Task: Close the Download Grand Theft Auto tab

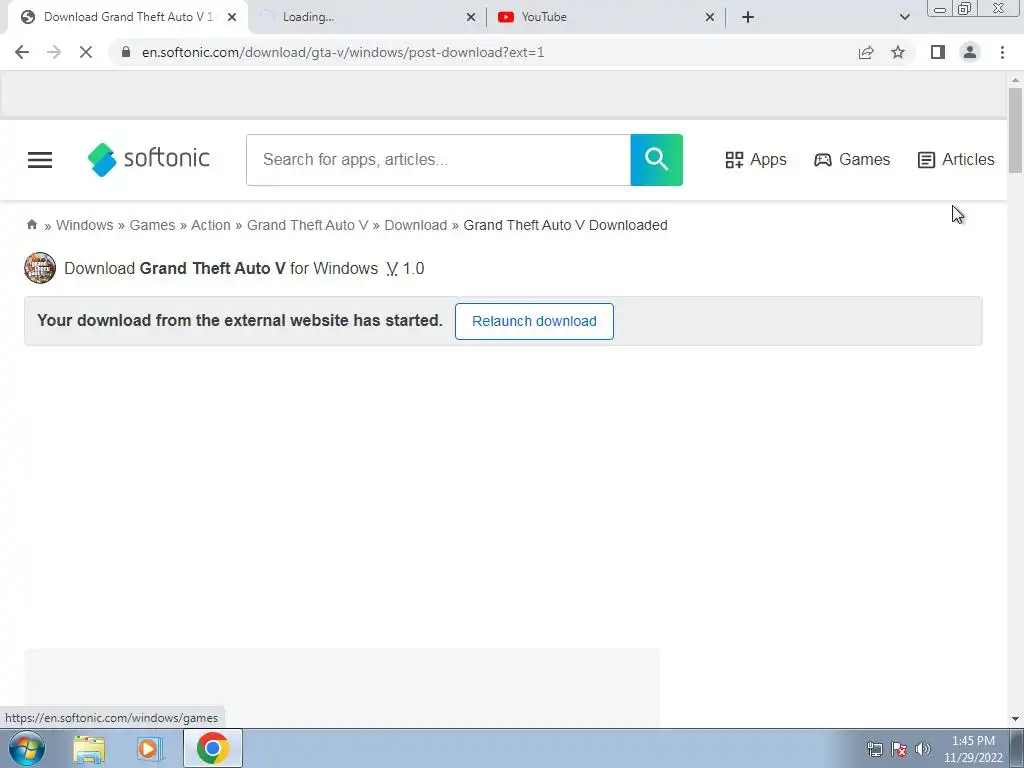Action: coord(232,18)
